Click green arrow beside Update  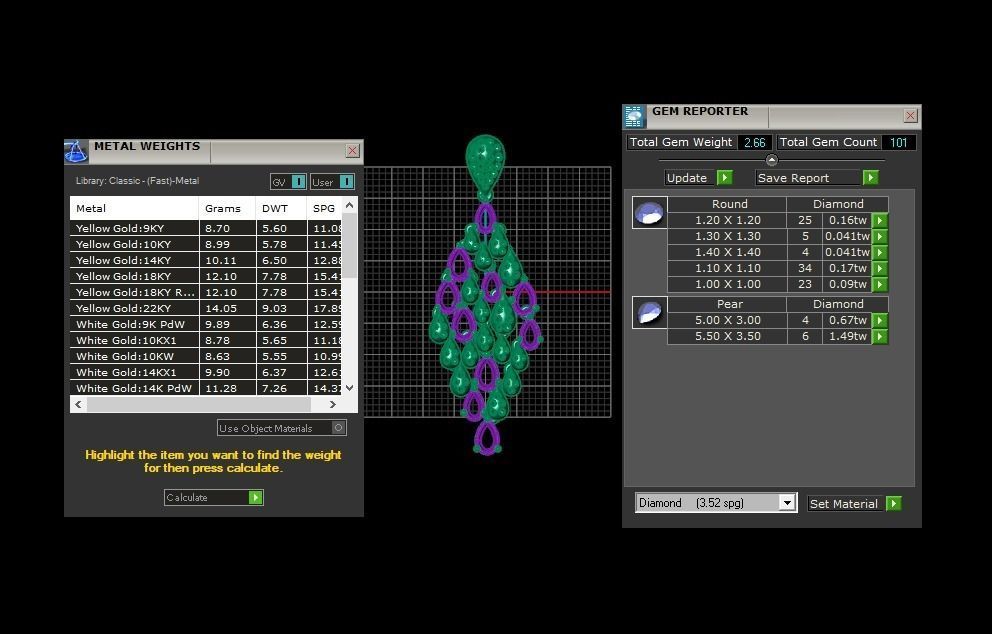pos(724,178)
